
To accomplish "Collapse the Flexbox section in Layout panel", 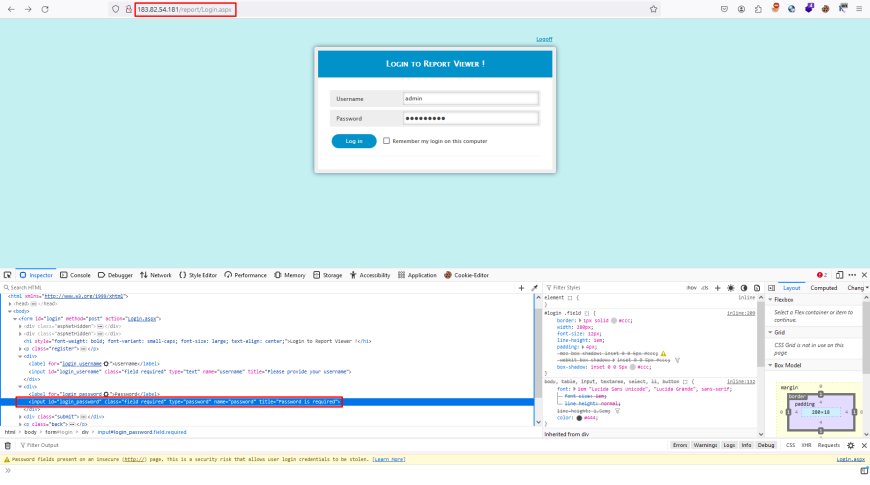I will tap(770, 299).
